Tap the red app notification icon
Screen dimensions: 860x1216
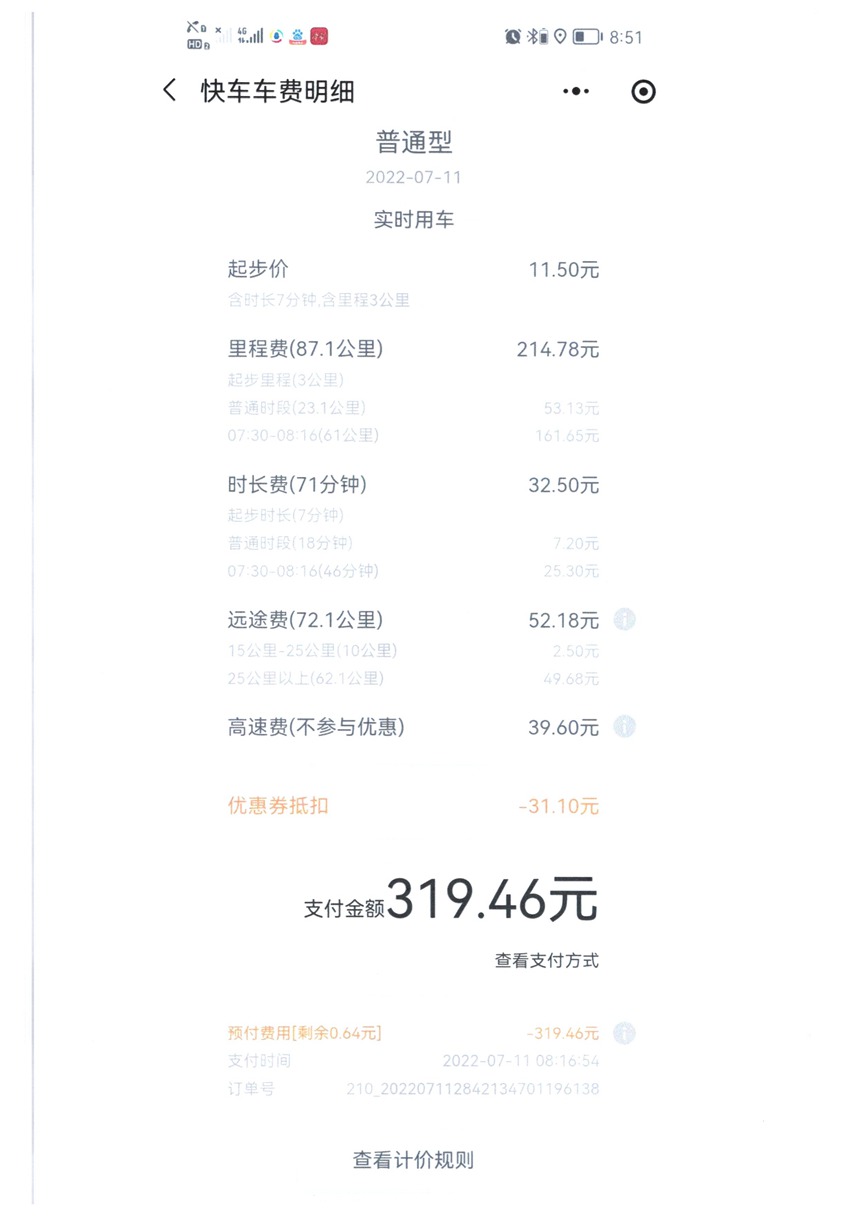tap(320, 36)
